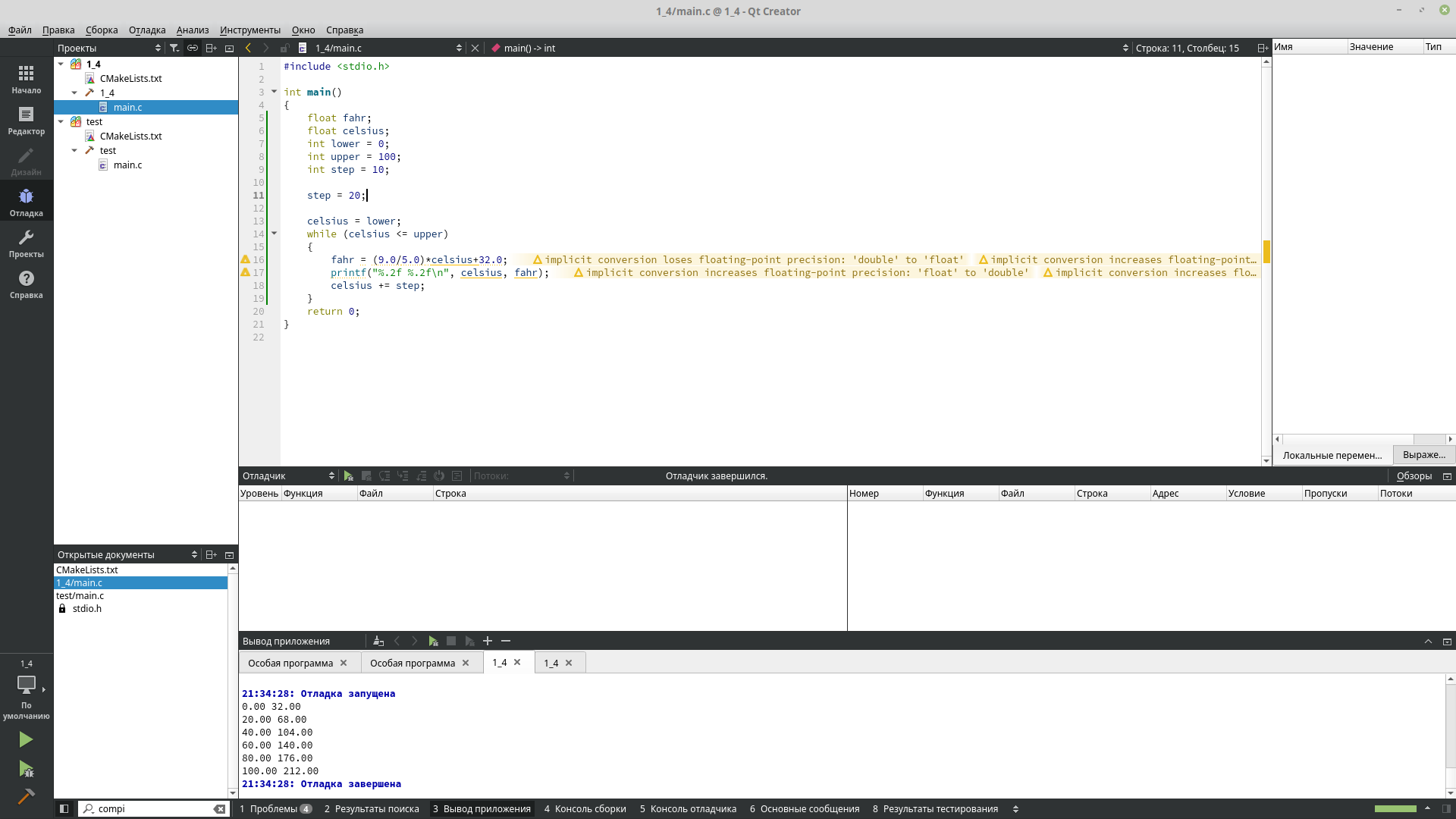This screenshot has width=1456, height=819.
Task: Open Консоль отладчика pane
Action: (x=688, y=808)
